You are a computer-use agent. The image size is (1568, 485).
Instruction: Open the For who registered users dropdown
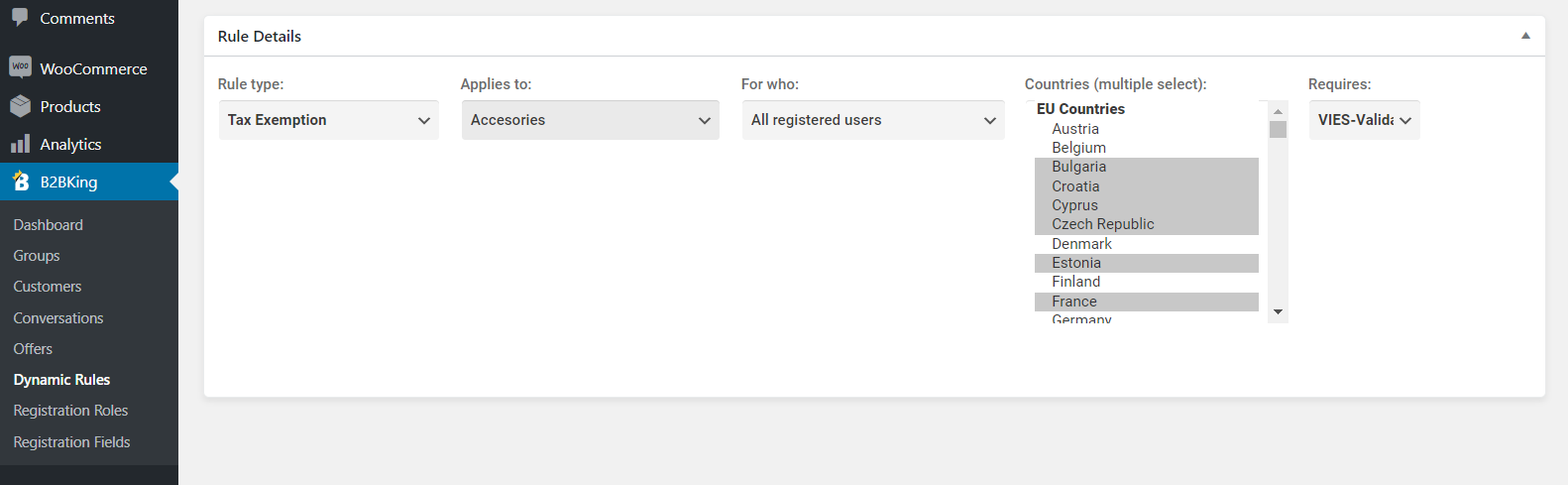[872, 120]
